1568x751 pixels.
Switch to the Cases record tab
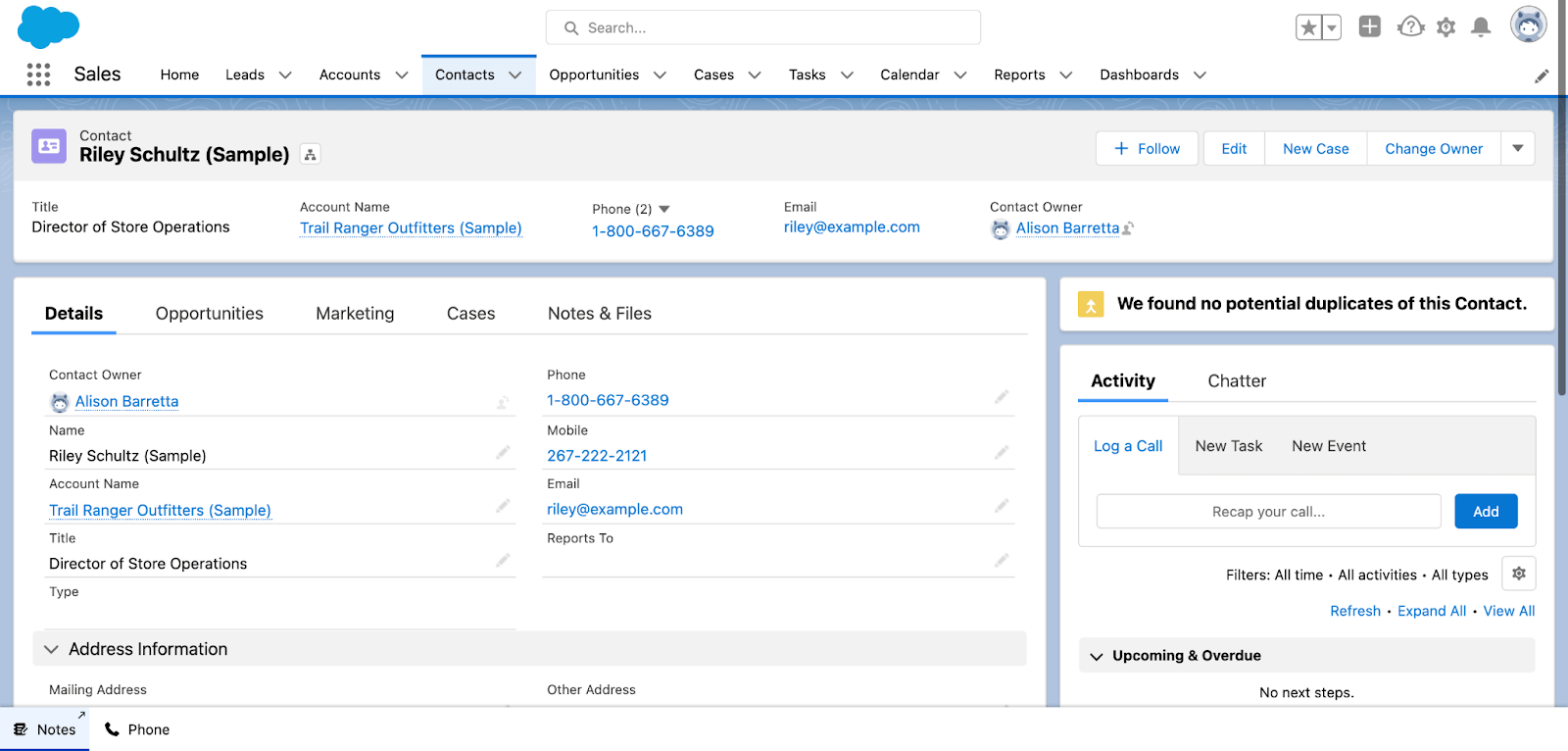pyautogui.click(x=470, y=314)
